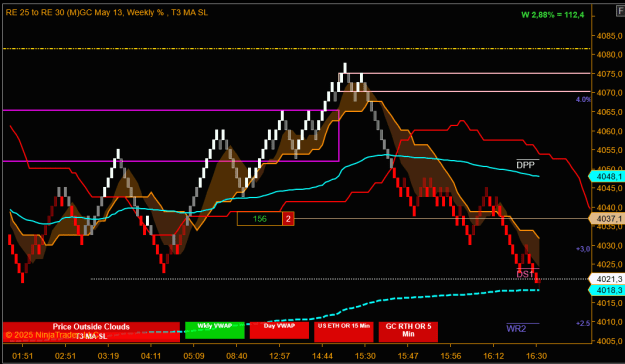
Task: Click the 03:19 time axis label
Action: (x=108, y=356)
